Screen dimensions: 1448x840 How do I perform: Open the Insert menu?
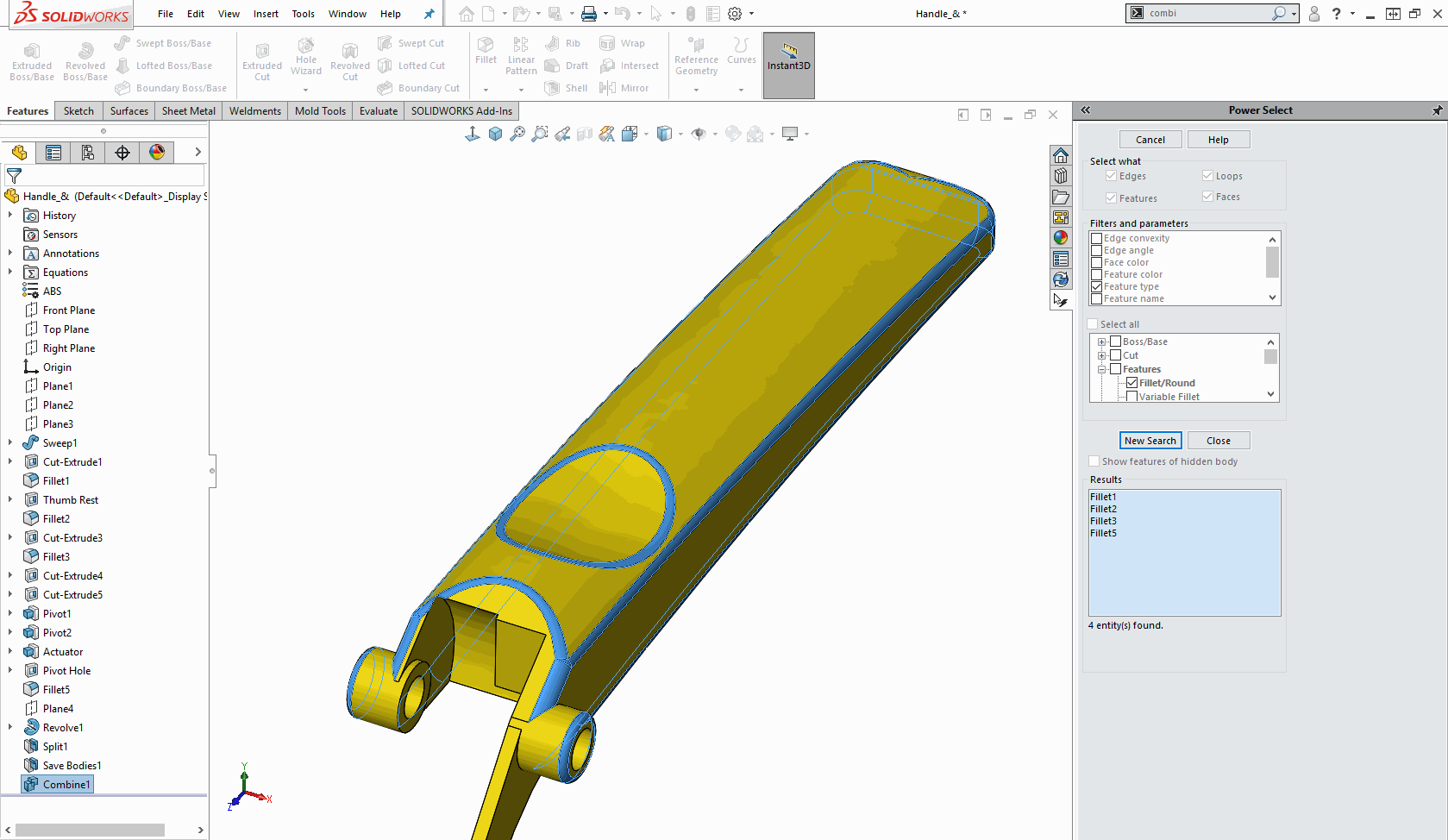(x=266, y=14)
